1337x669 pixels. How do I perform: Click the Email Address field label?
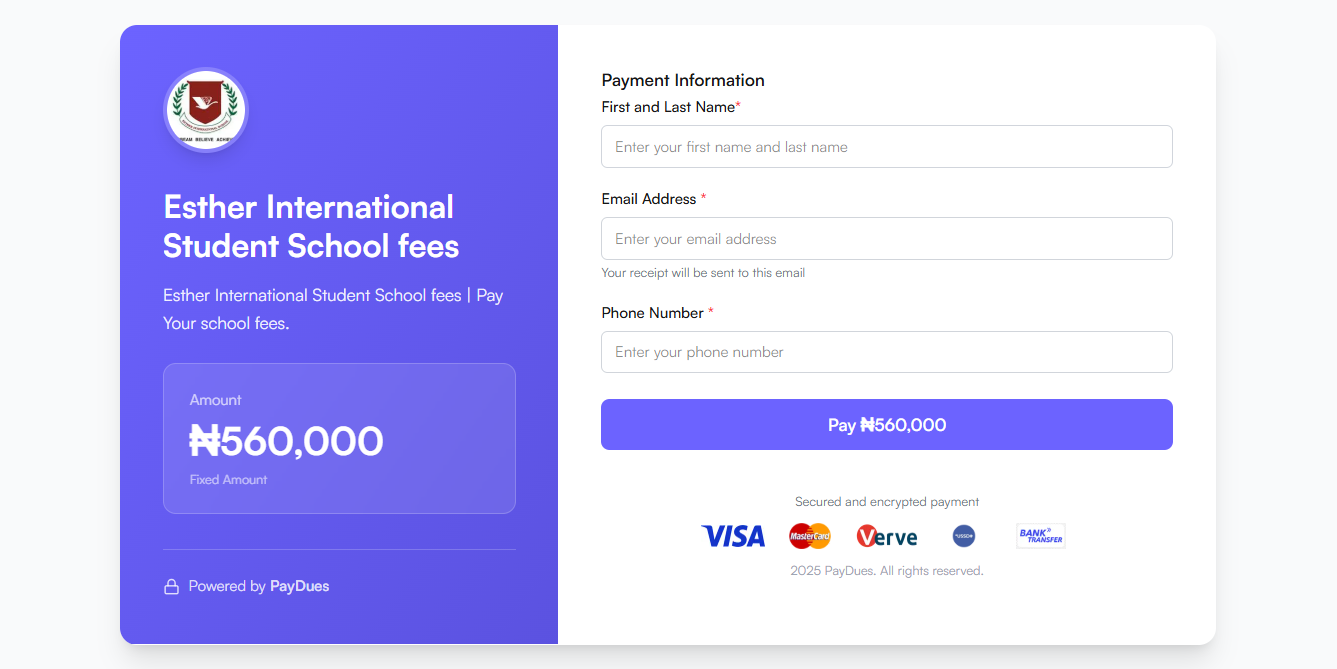pyautogui.click(x=649, y=199)
